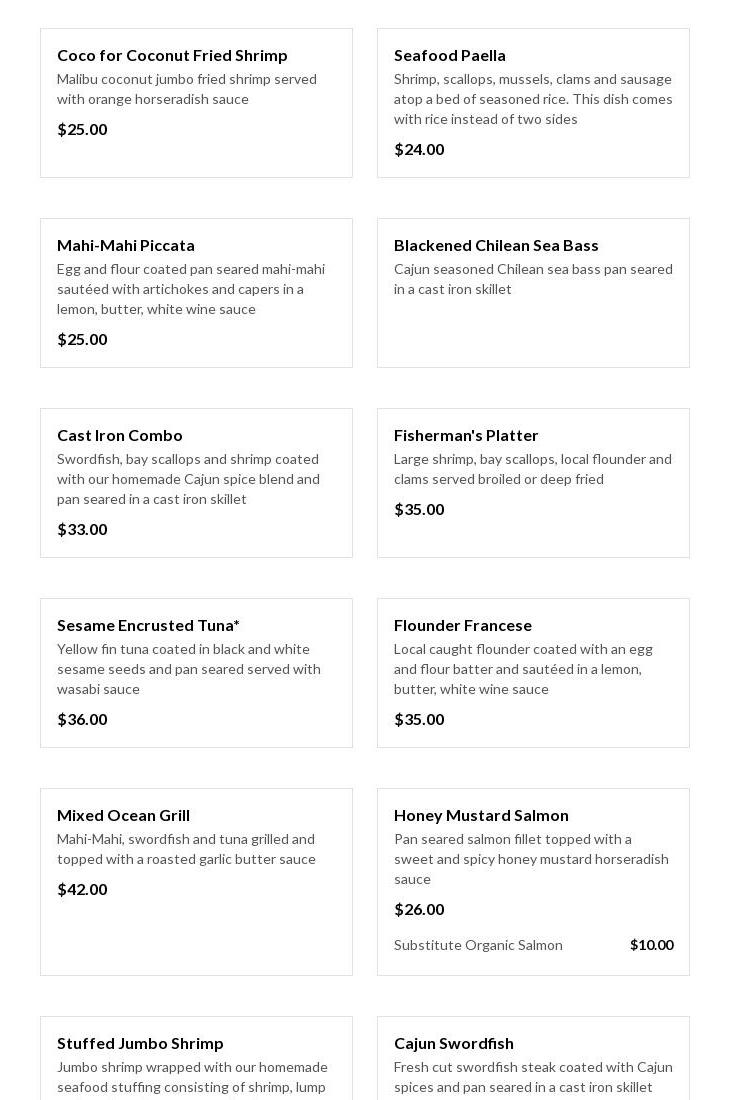Screen dimensions: 730x1100
Task: Click the Mahi-Mahi Piccata title
Action: point(126,245)
